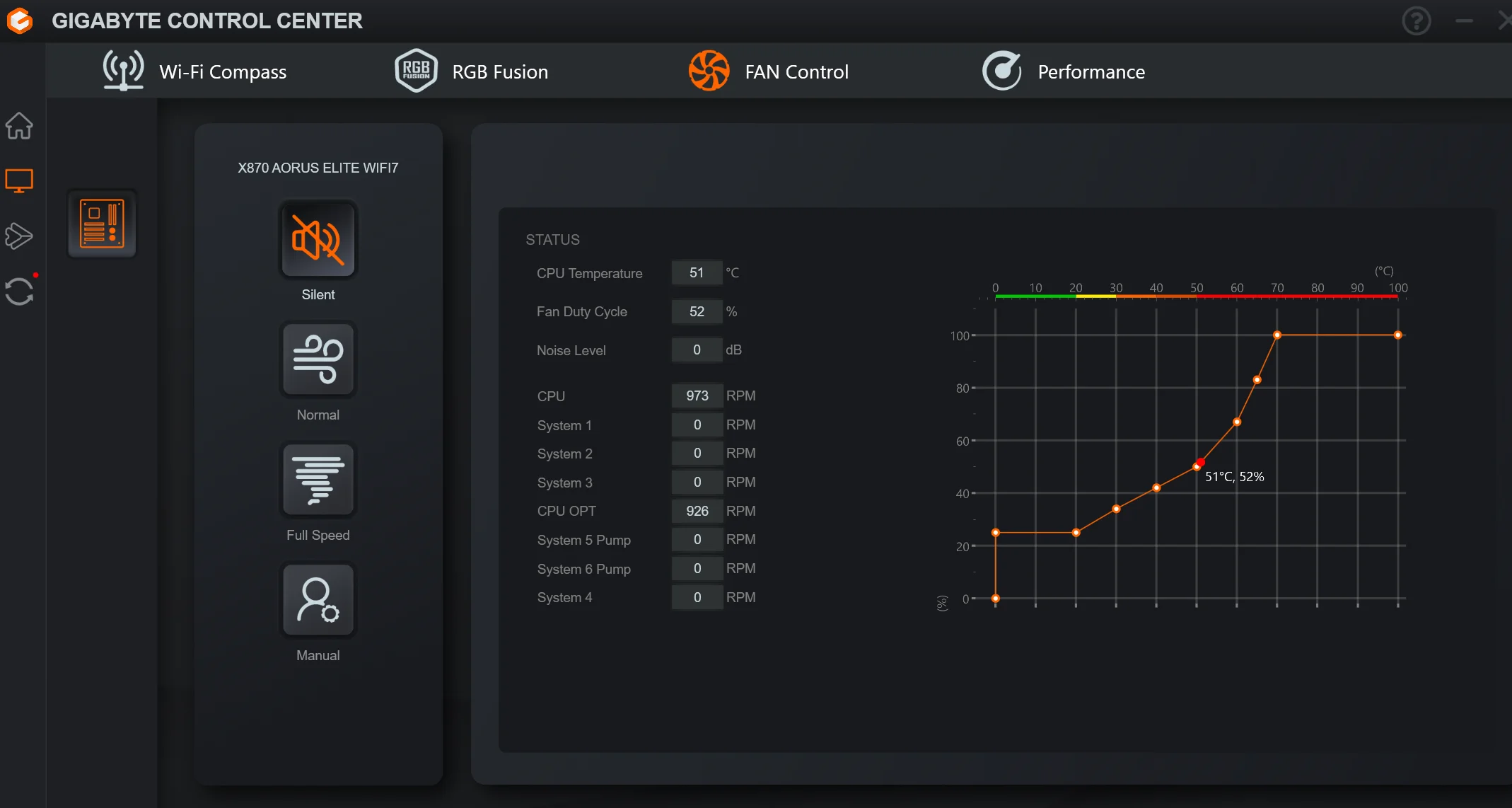Viewport: 1512px width, 808px height.
Task: Open the help question mark icon
Action: (x=1416, y=21)
